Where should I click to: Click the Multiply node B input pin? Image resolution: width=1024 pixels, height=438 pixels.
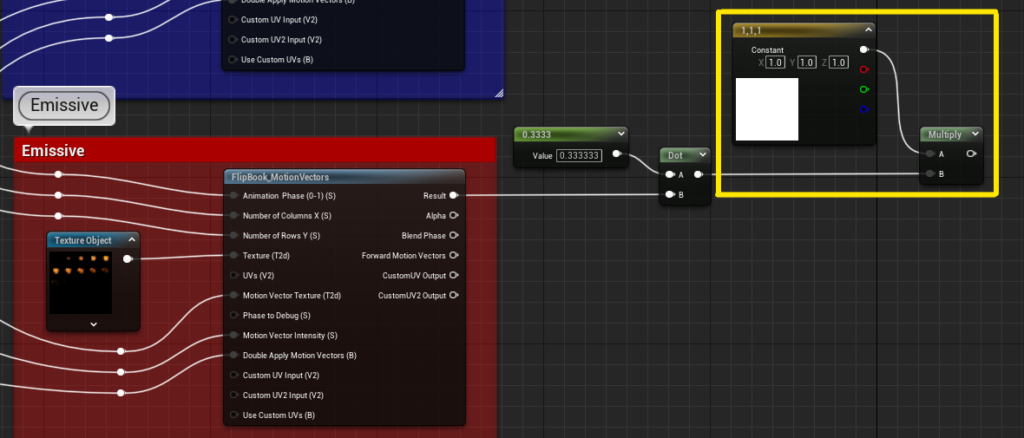tap(930, 174)
